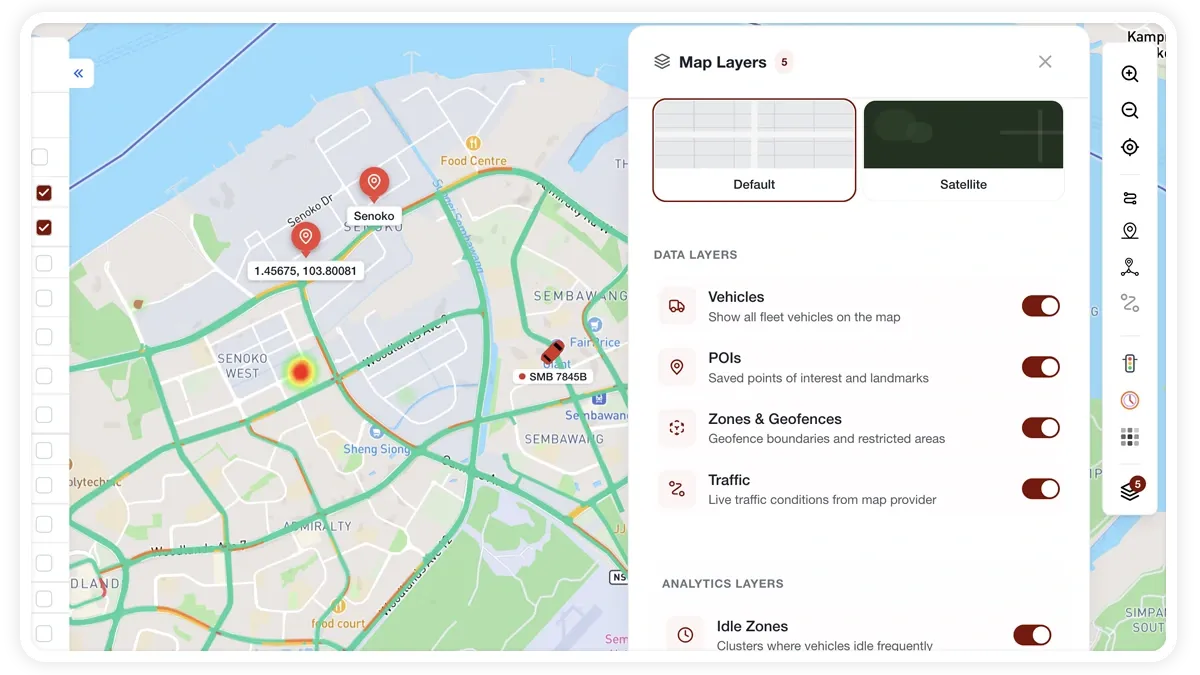Viewport: 1200px width, 675px height.
Task: Click the orange clock icon in map toolbar
Action: (1130, 400)
